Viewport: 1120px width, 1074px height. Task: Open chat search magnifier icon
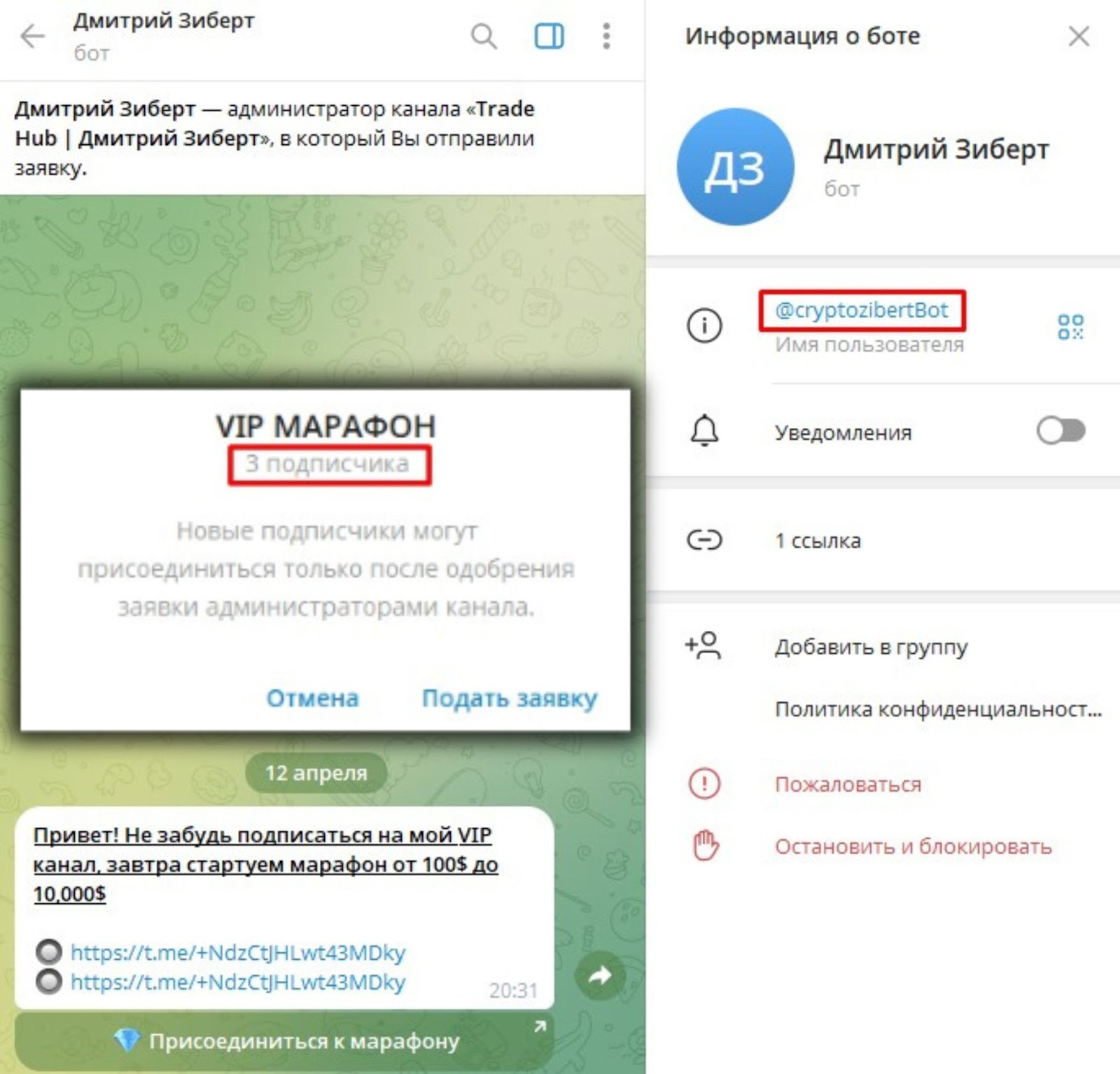(484, 36)
